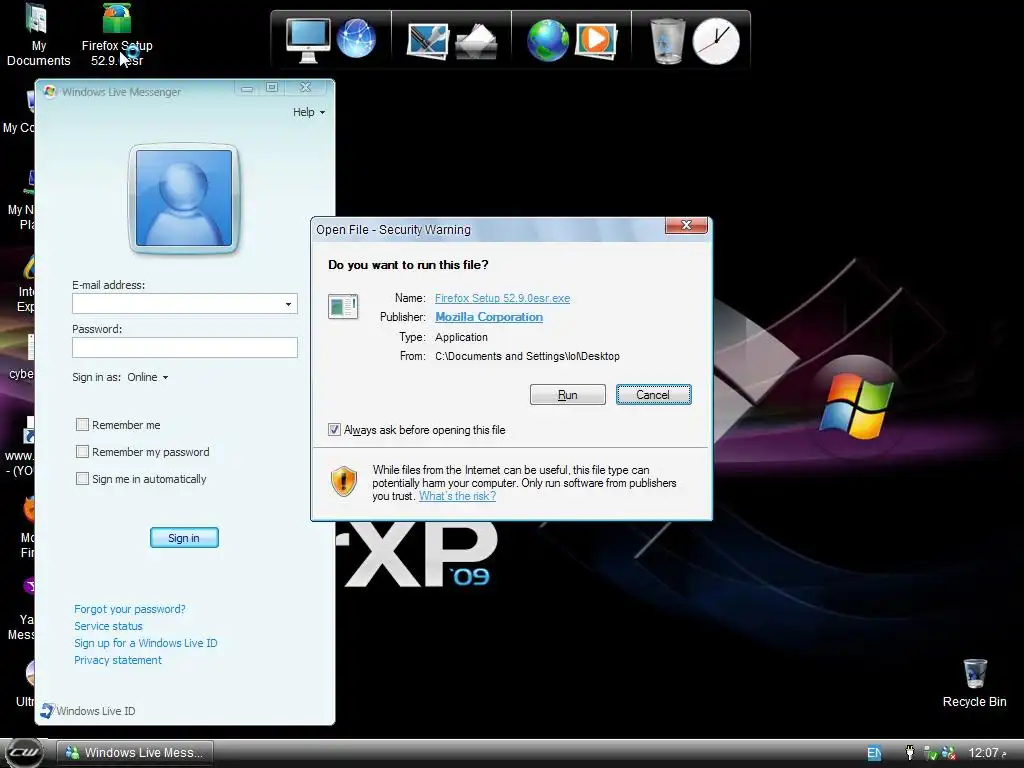Open the Earth globe dock icon
Image resolution: width=1024 pixels, height=768 pixels.
click(548, 40)
